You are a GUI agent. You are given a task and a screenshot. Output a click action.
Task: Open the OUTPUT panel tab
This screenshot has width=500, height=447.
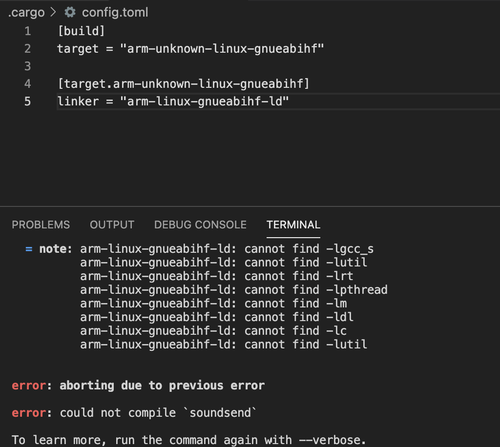(x=112, y=225)
